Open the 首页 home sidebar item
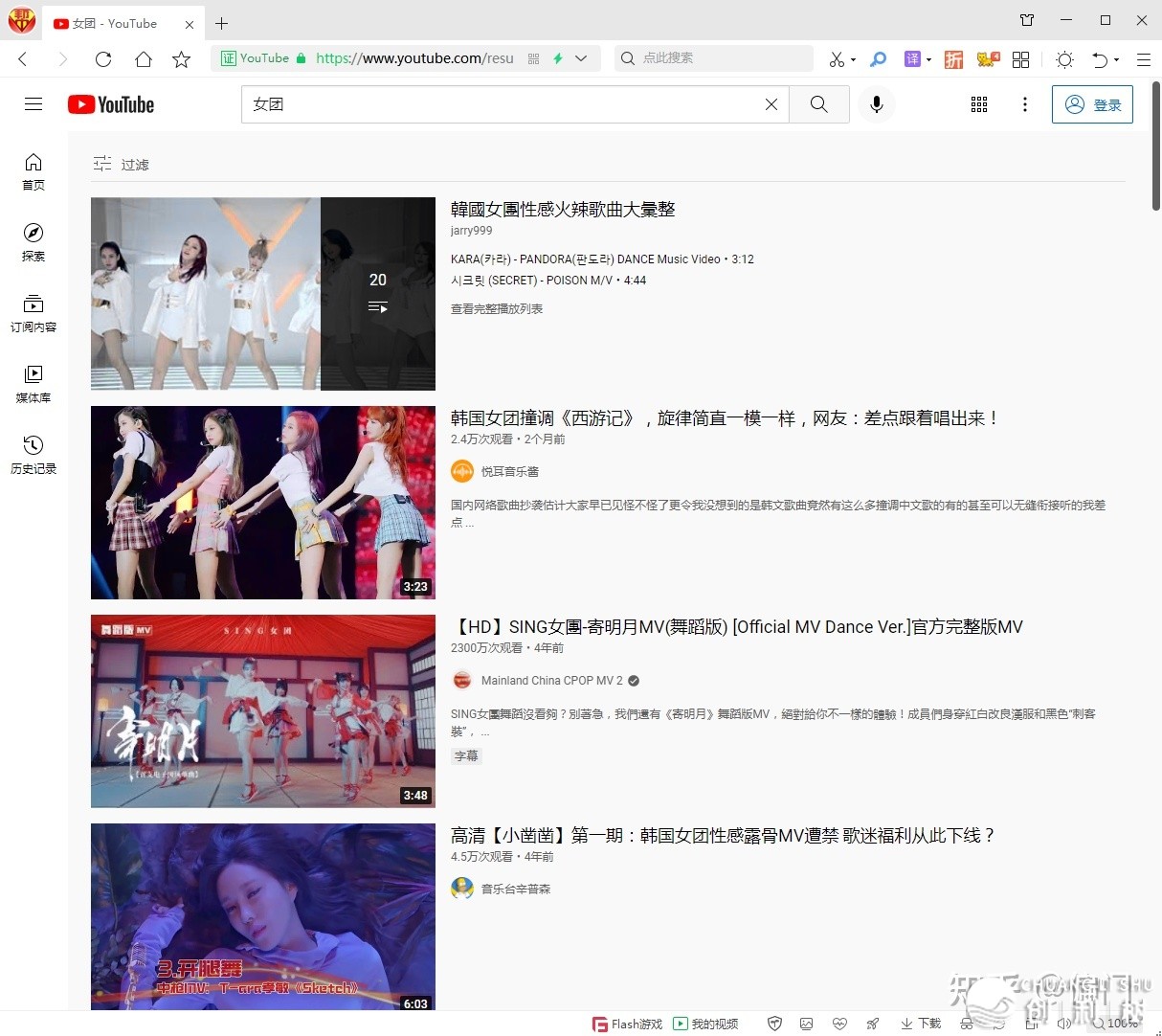The width and height of the screenshot is (1162, 1036). pos(34,171)
